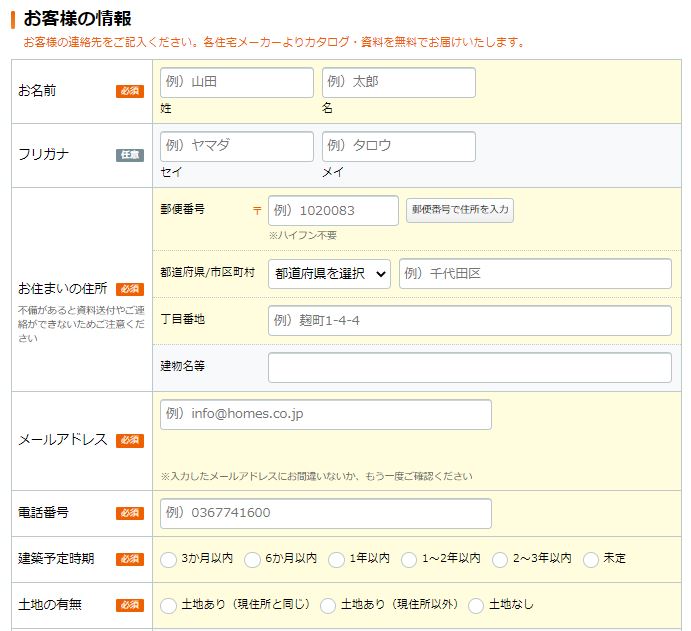Open the 都道府県を選択 dropdown

tap(329, 274)
